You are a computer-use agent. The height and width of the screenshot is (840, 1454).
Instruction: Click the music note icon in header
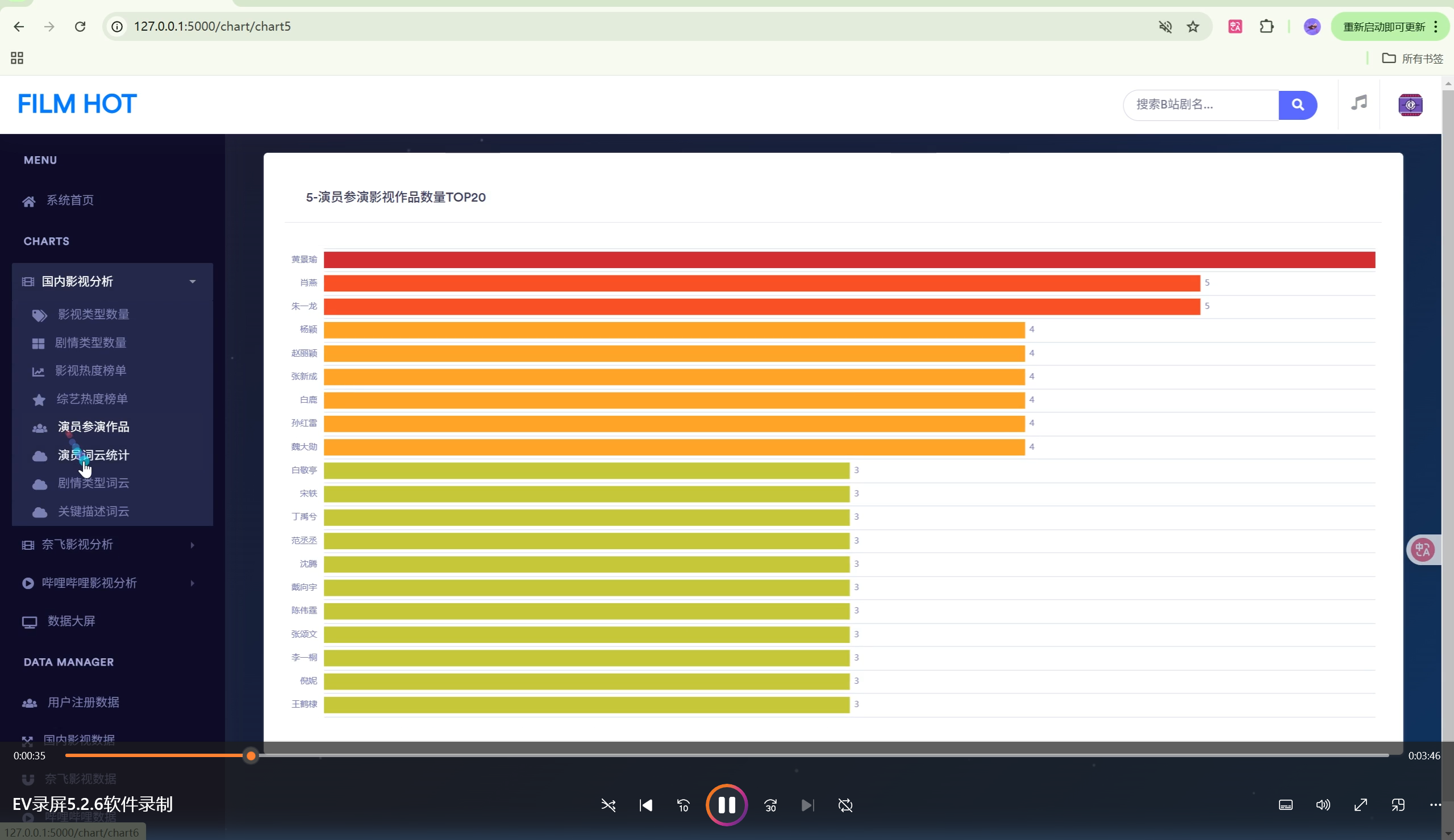click(1359, 103)
